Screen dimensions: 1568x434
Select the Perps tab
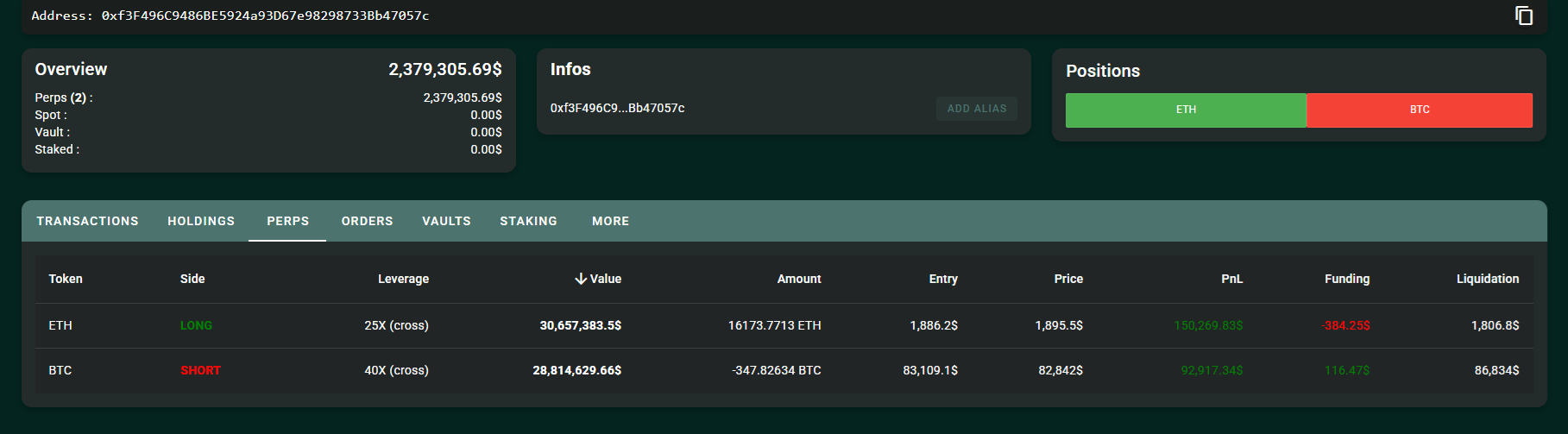(287, 221)
